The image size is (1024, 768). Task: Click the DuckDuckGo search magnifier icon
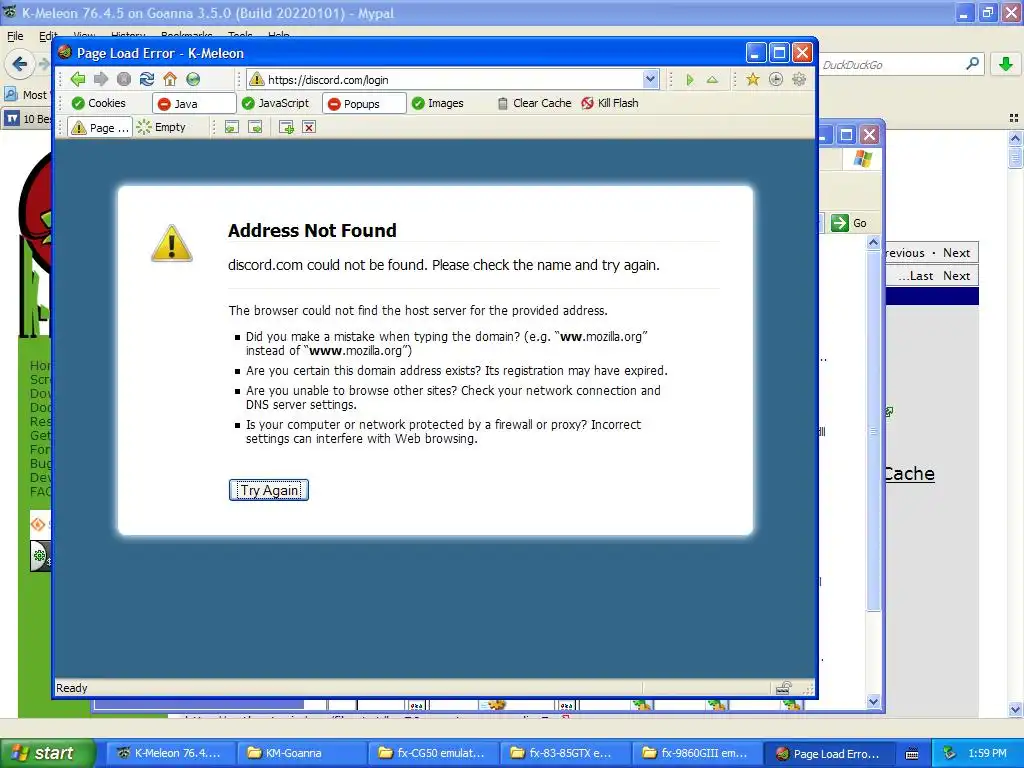(972, 64)
